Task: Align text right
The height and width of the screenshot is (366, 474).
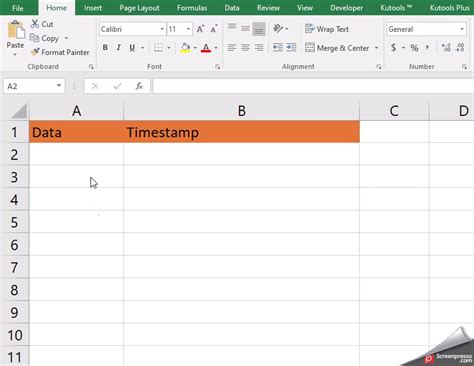Action: pyautogui.click(x=259, y=48)
